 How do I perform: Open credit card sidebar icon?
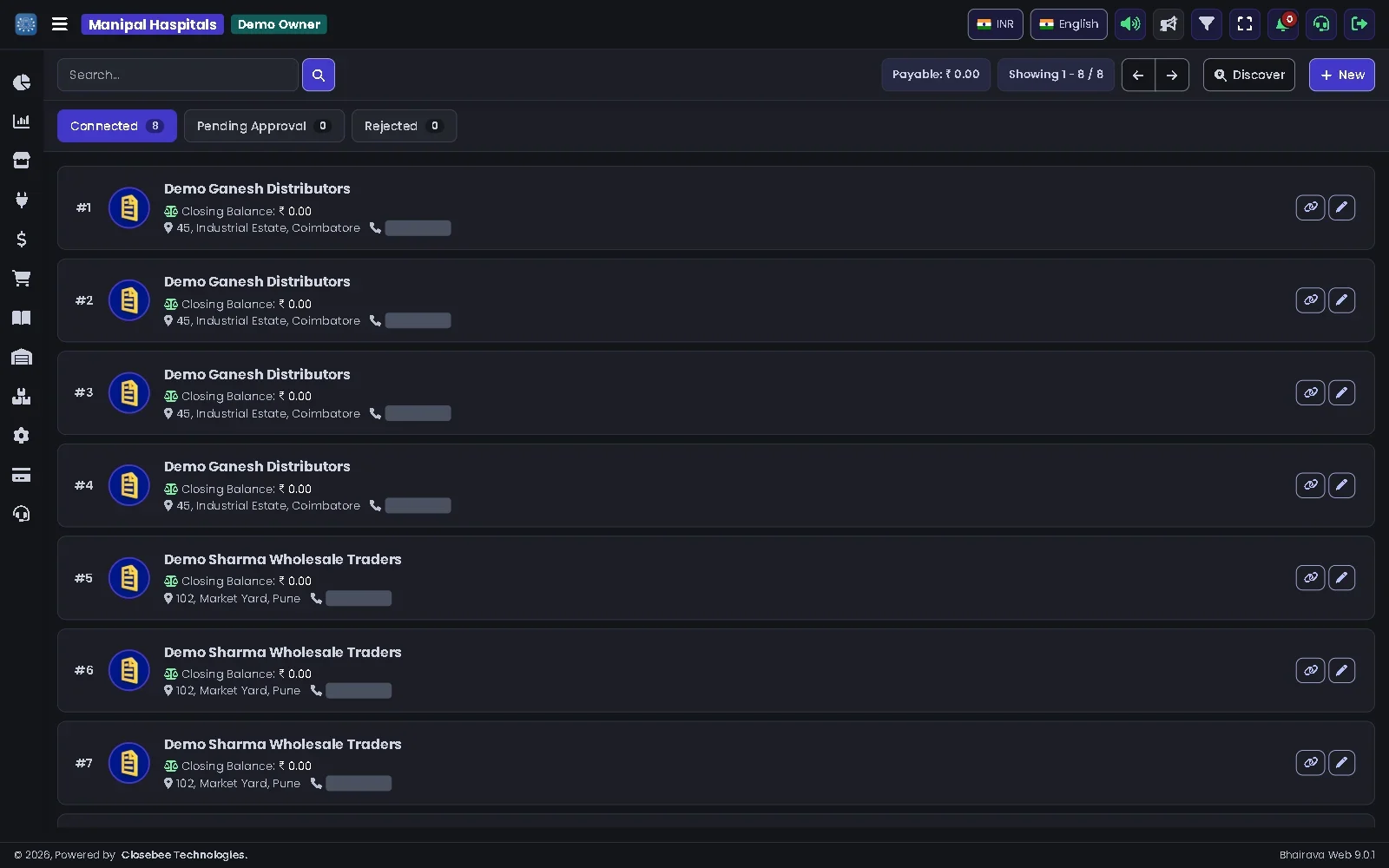(22, 475)
